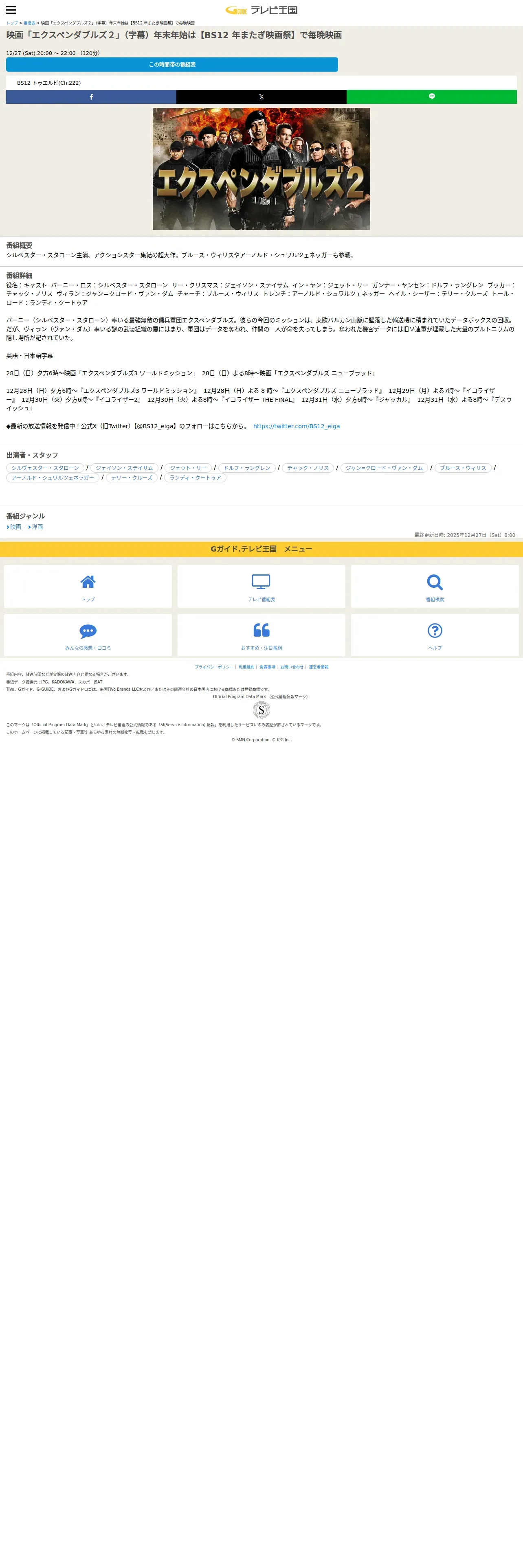Click the Official Program Data Mark icon
Viewport: 523px width, 1568px height.
[261, 710]
